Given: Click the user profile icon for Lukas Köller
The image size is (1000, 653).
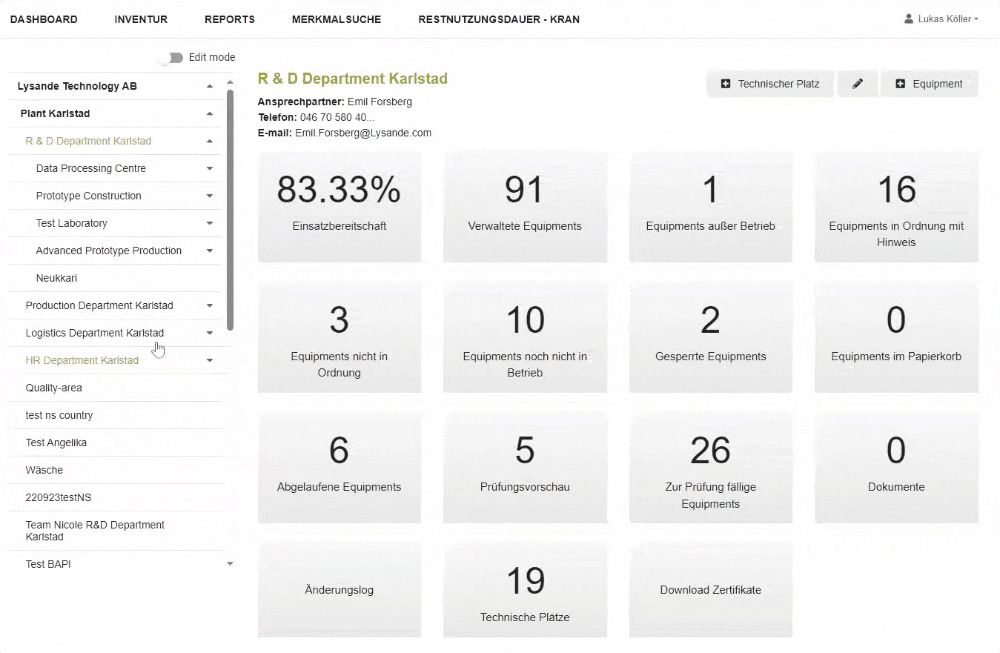Looking at the screenshot, I should click(908, 19).
